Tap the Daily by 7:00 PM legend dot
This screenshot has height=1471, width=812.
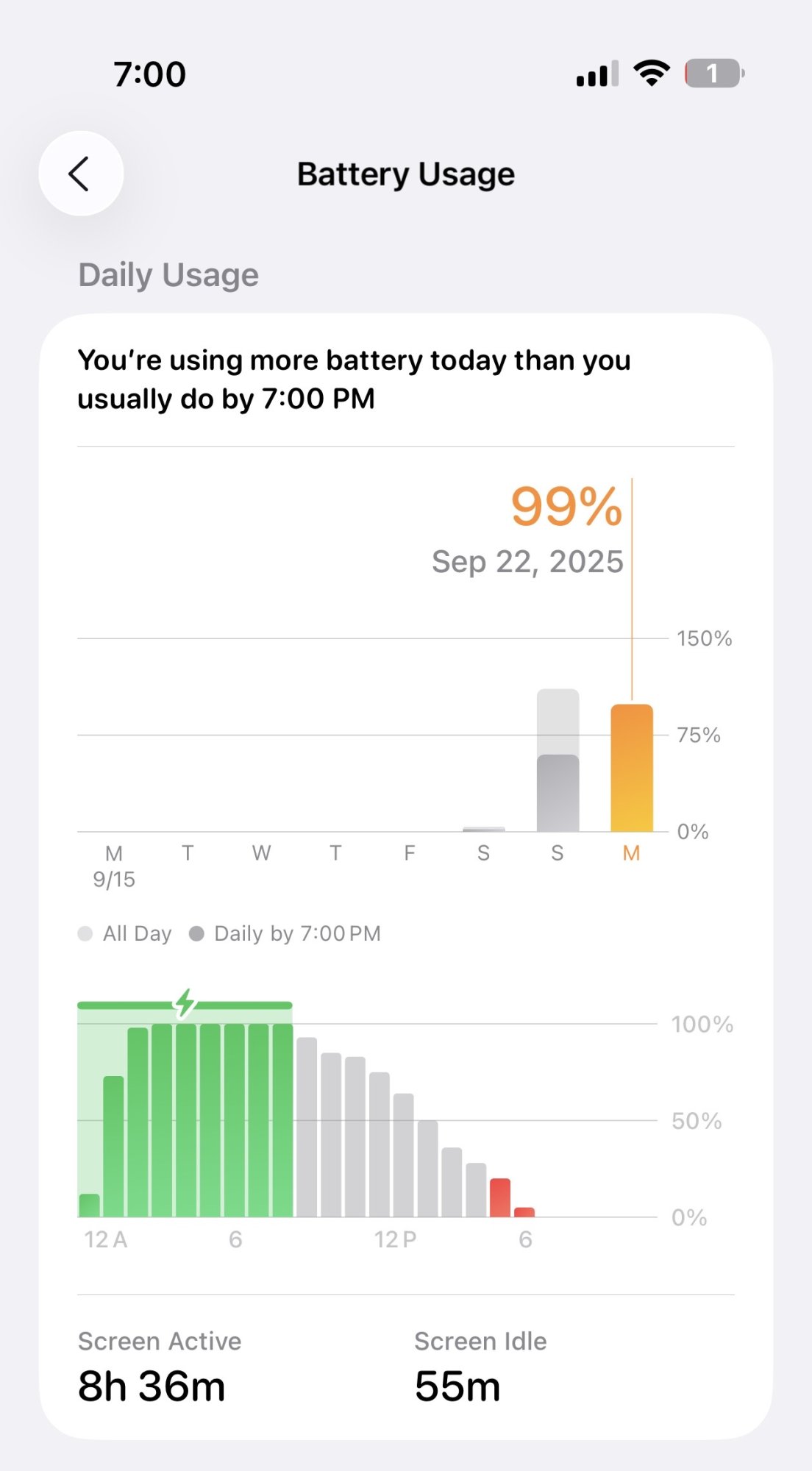coord(196,933)
